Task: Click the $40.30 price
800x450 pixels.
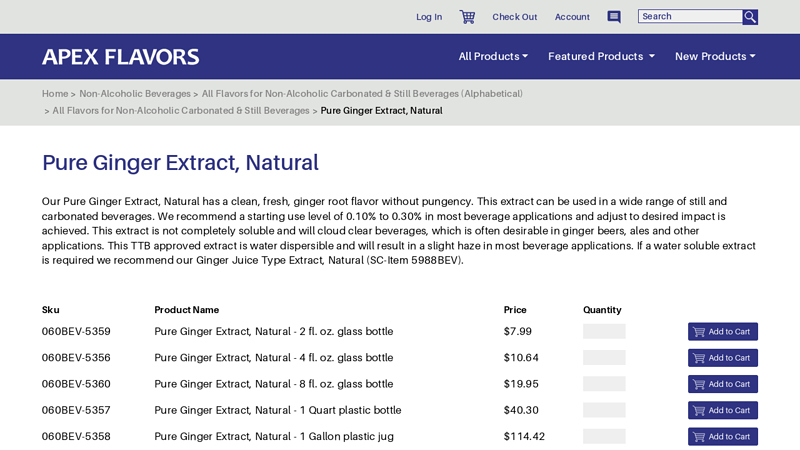Action: tap(521, 410)
